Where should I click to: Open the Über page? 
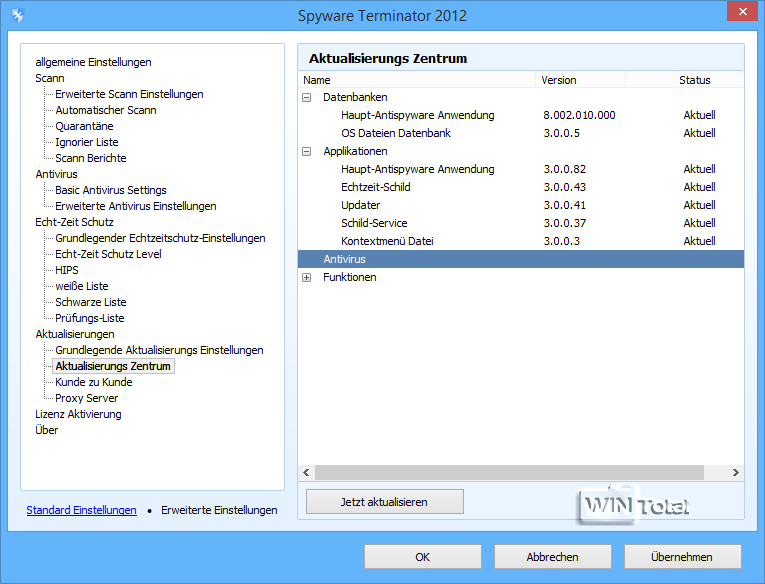(x=46, y=430)
